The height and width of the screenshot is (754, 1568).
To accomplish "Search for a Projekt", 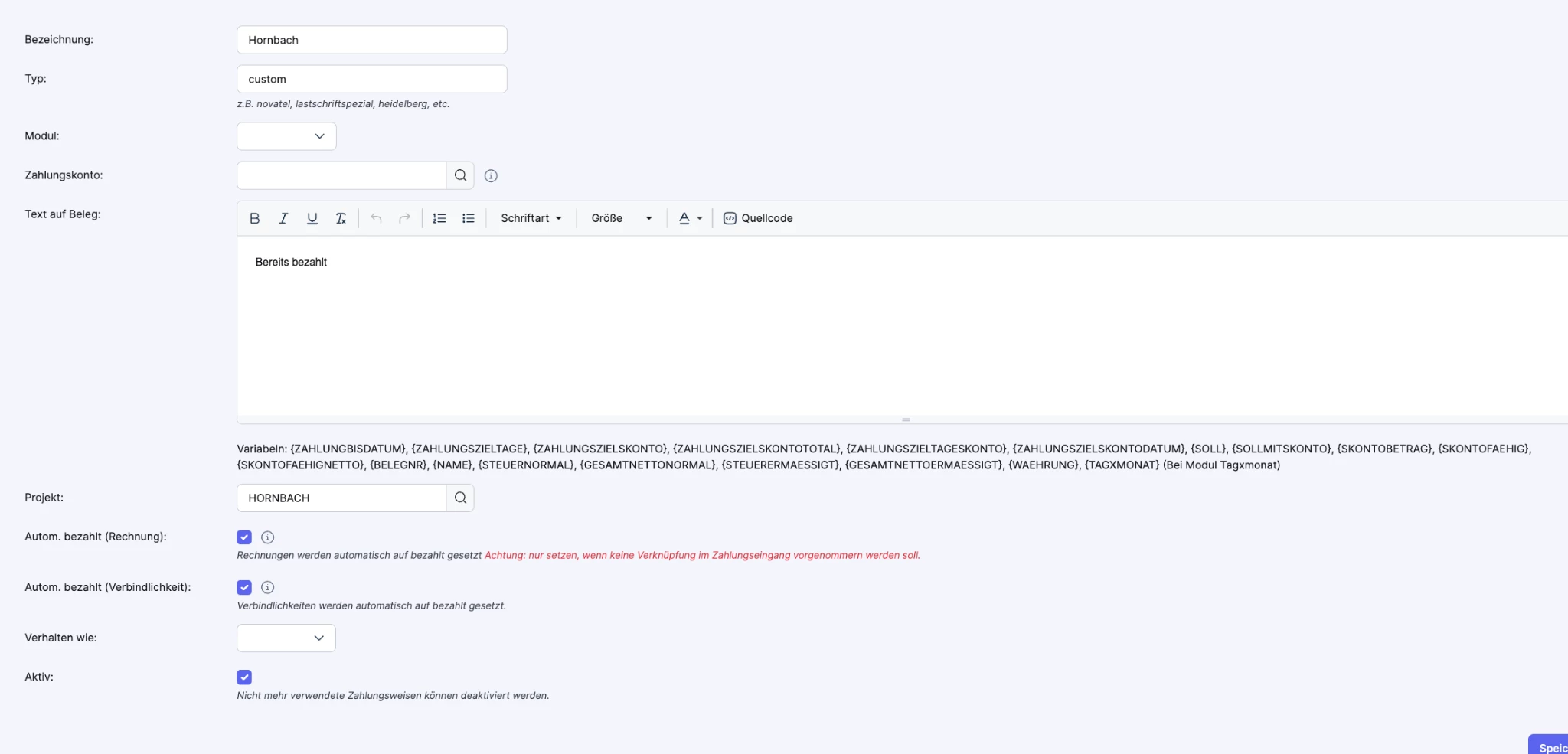I will [460, 498].
